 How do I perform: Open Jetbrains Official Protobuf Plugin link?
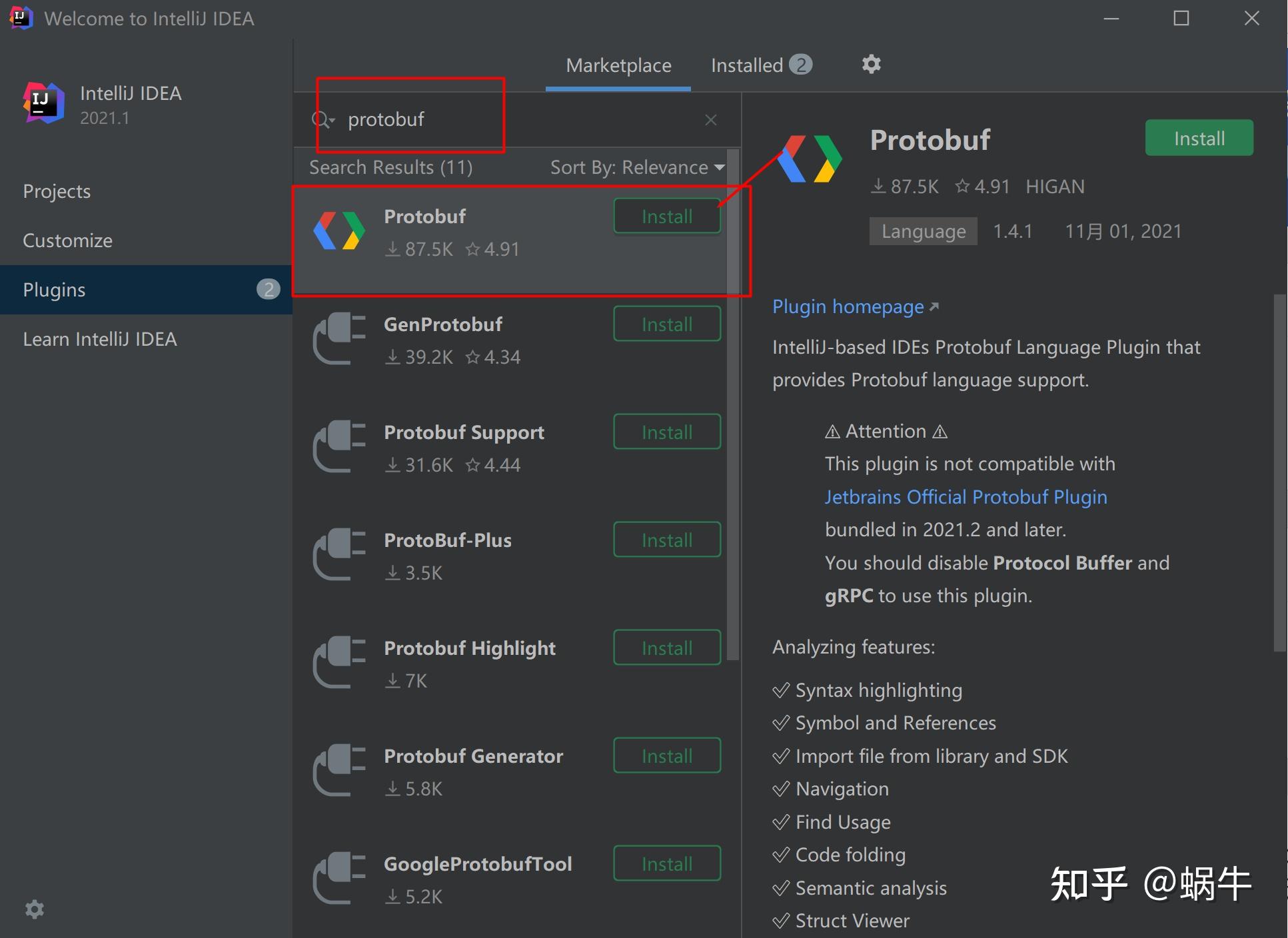tap(966, 497)
